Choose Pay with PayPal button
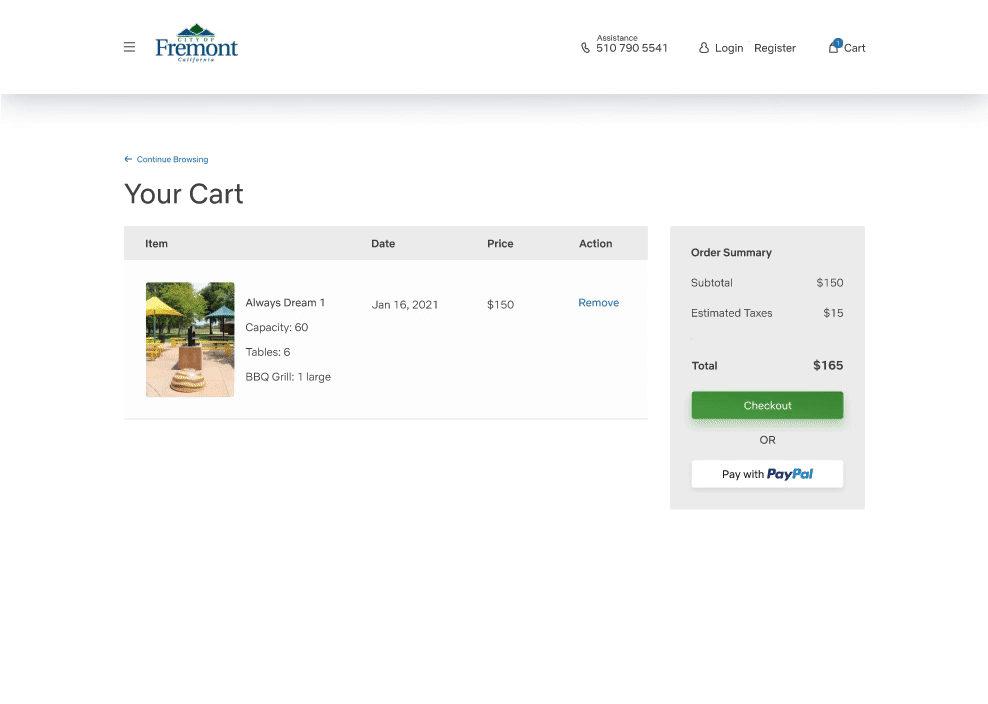988x704 pixels. [x=767, y=474]
